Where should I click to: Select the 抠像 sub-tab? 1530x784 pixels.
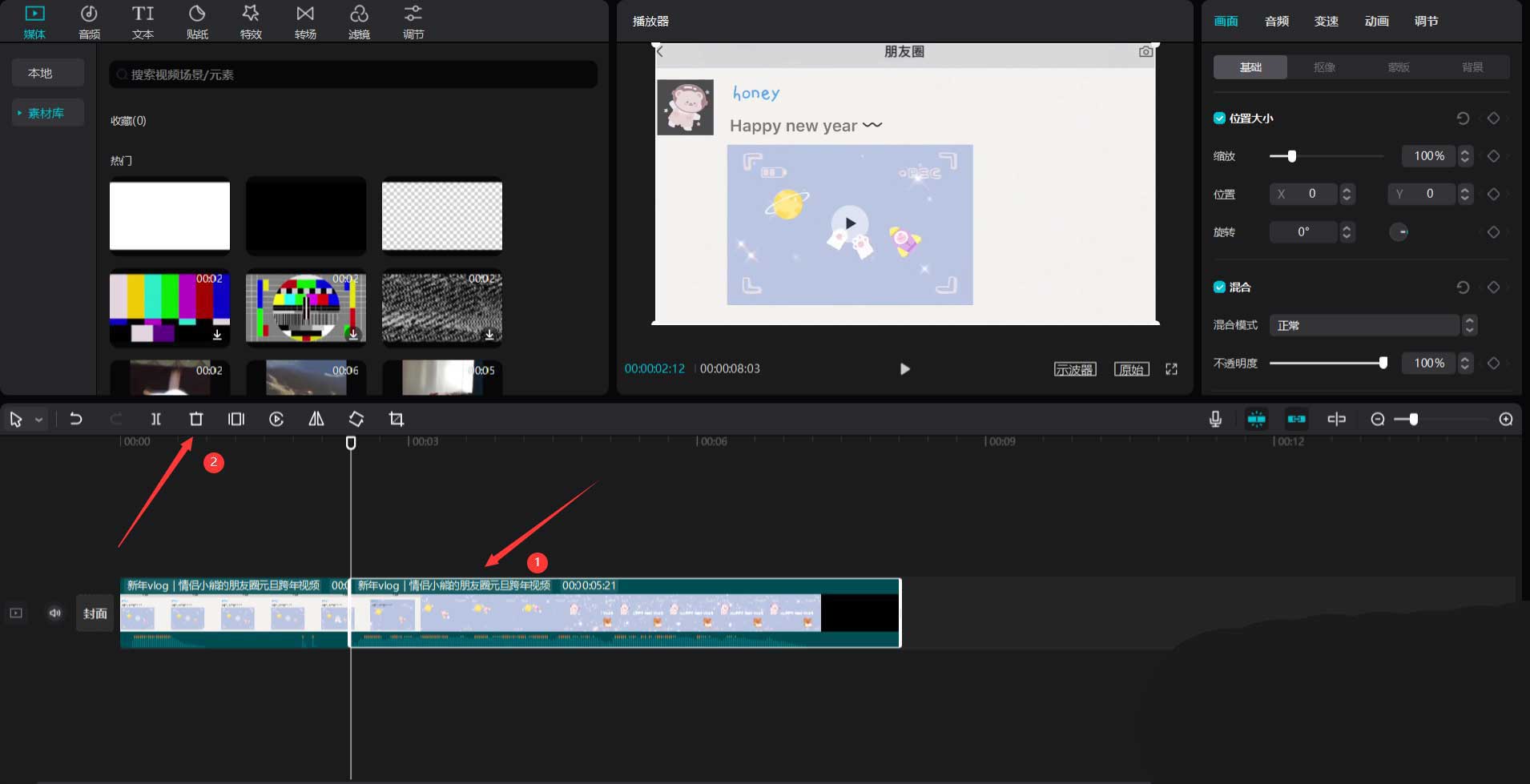(x=1325, y=67)
